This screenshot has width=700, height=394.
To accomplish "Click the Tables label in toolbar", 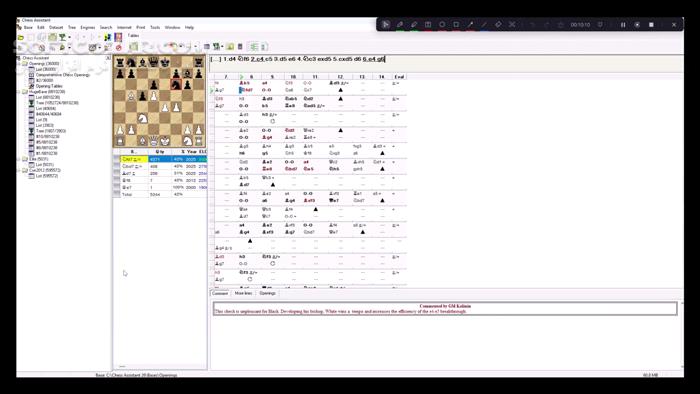I will coord(133,36).
